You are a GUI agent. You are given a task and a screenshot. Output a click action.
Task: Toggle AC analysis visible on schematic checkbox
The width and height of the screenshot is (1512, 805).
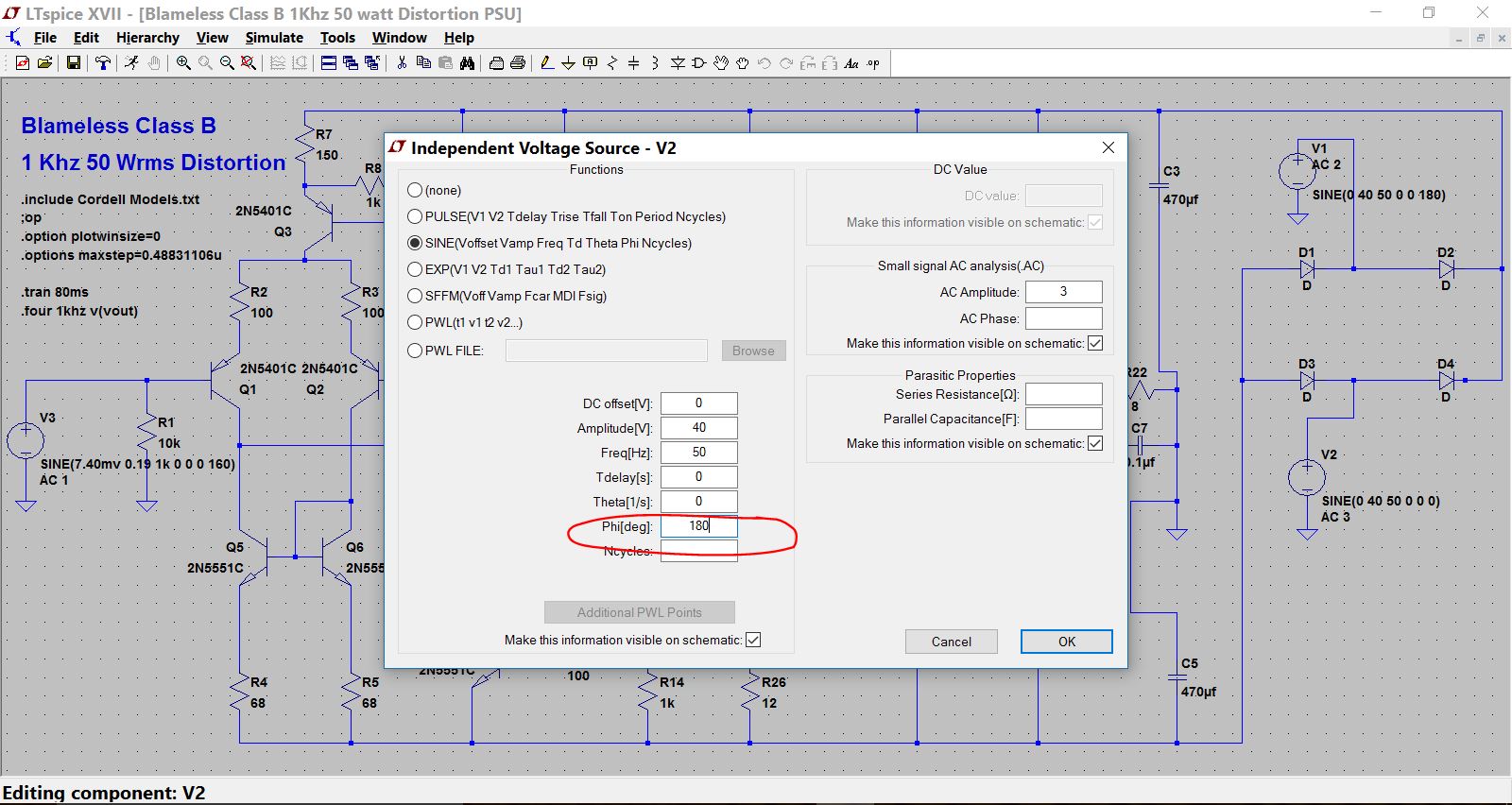coord(1095,343)
